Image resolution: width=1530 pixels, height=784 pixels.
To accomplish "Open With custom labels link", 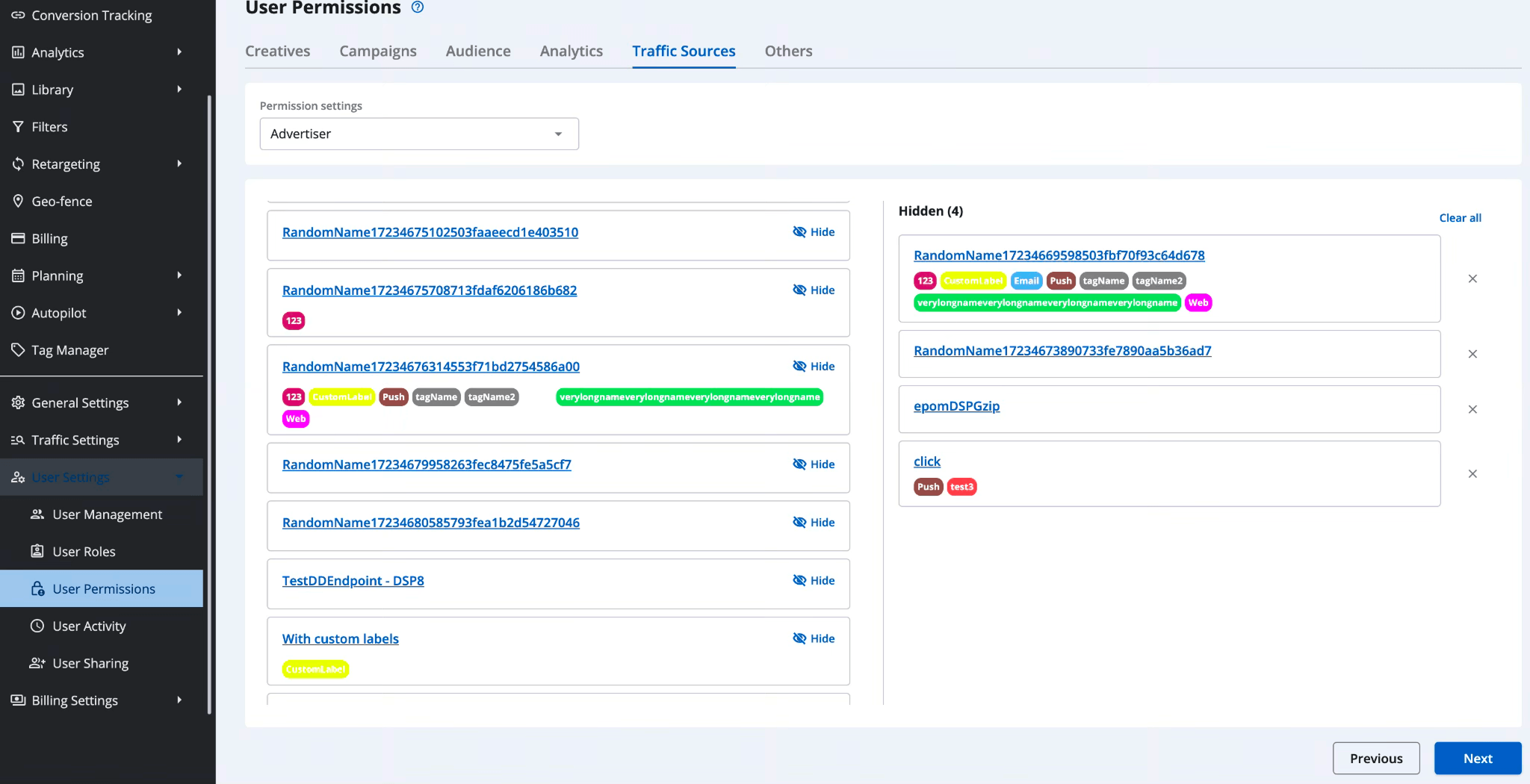I will (x=341, y=639).
